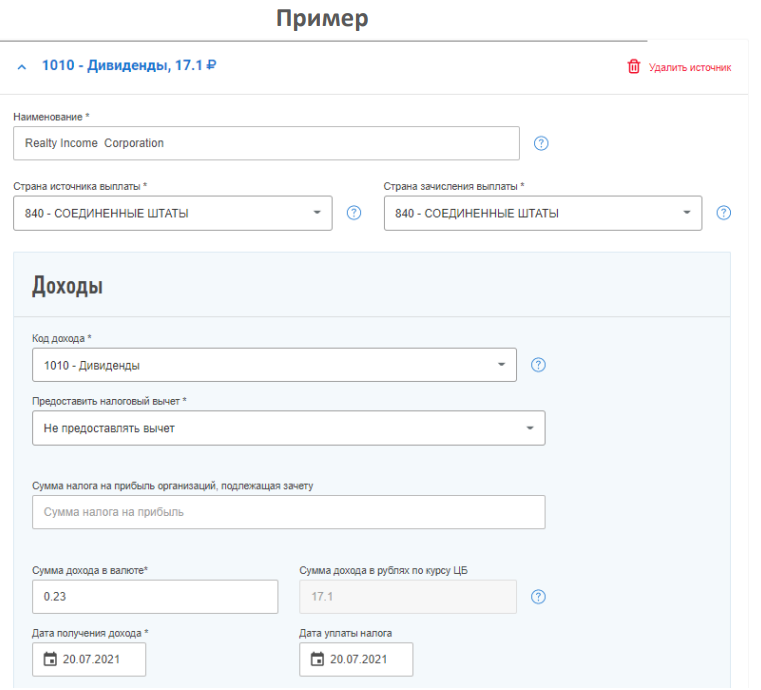Click label Сумма налога на прибыль организаций, подлежащая зачету

[x=173, y=486]
